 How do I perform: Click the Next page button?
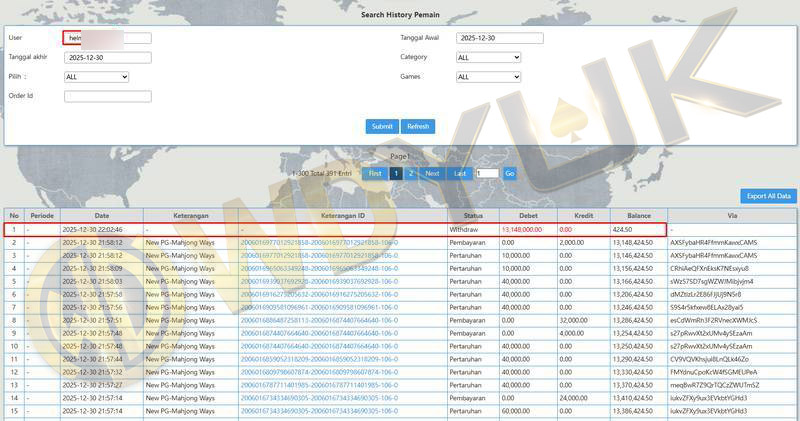pos(432,173)
